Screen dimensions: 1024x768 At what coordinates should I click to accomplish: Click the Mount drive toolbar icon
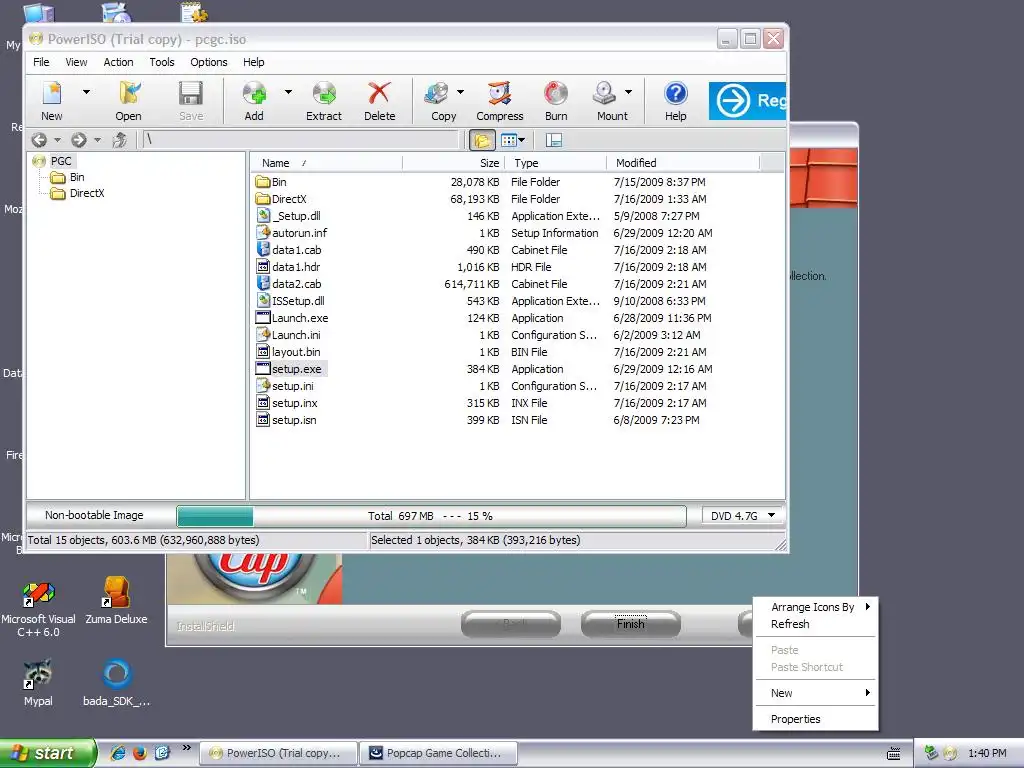(605, 93)
